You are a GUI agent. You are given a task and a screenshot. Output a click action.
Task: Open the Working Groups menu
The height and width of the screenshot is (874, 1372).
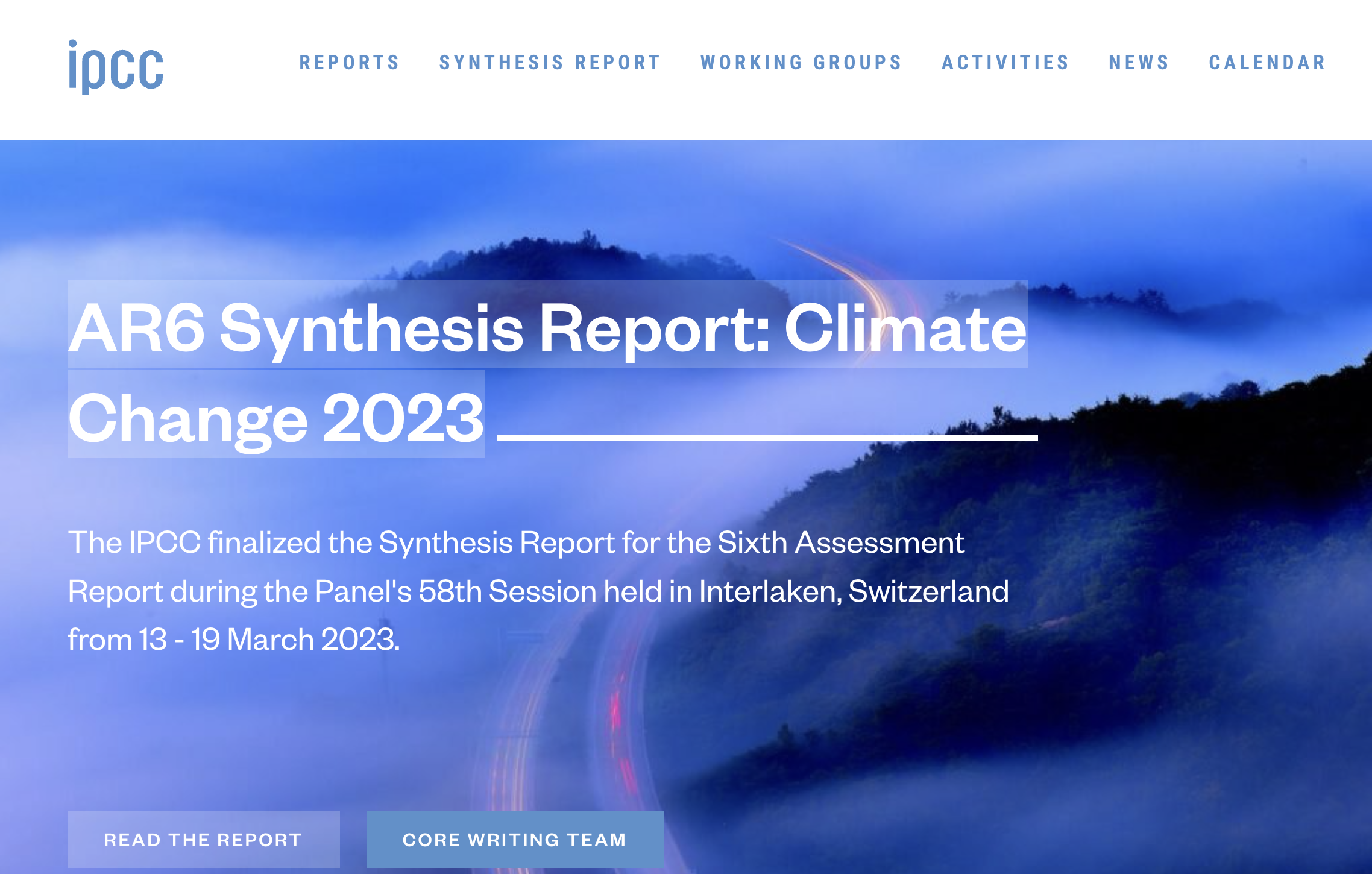click(801, 63)
